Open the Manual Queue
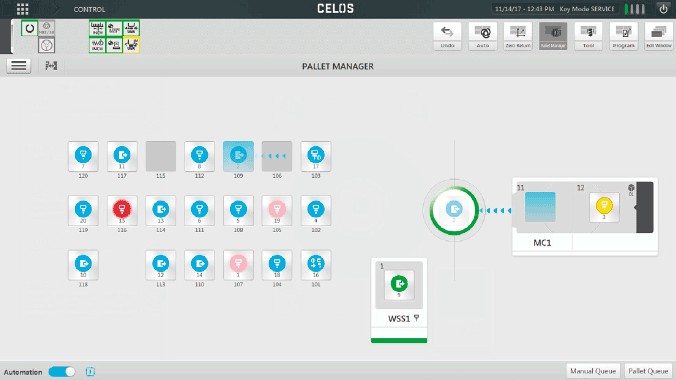This screenshot has width=676, height=380. pos(593,371)
